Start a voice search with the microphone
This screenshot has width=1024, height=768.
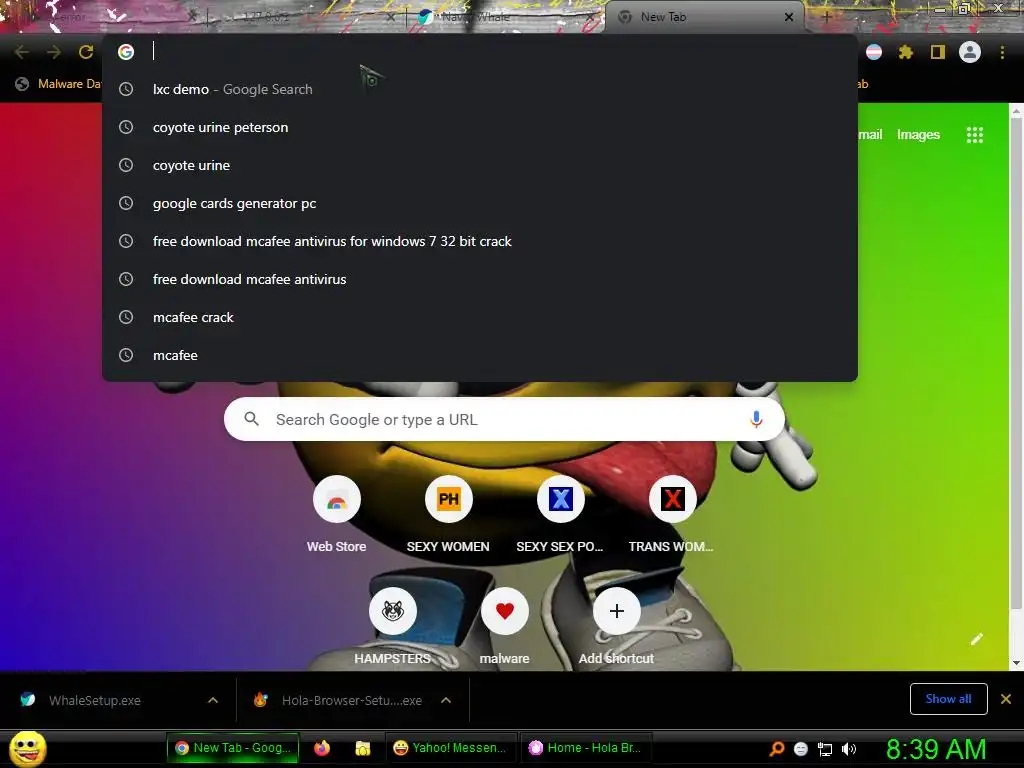point(756,419)
